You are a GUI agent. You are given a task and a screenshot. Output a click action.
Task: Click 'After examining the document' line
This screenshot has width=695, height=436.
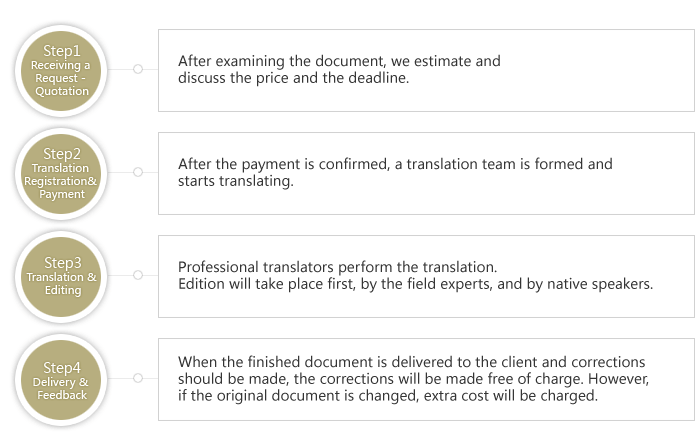click(x=339, y=61)
